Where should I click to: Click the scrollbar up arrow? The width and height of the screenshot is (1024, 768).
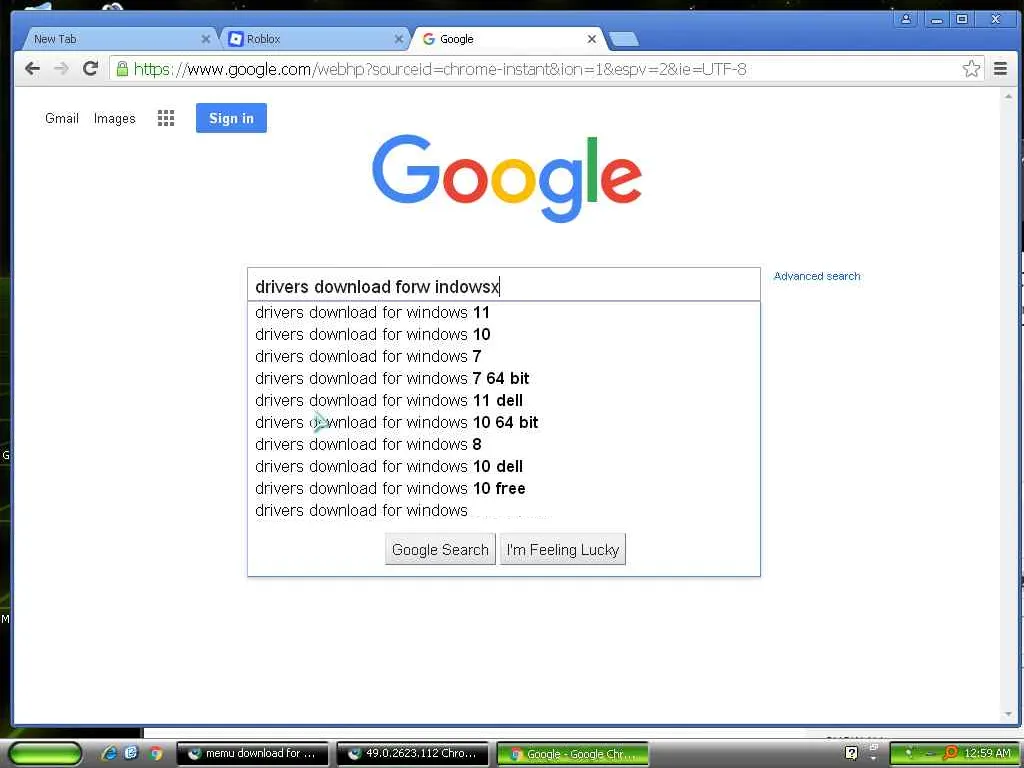coord(1008,96)
